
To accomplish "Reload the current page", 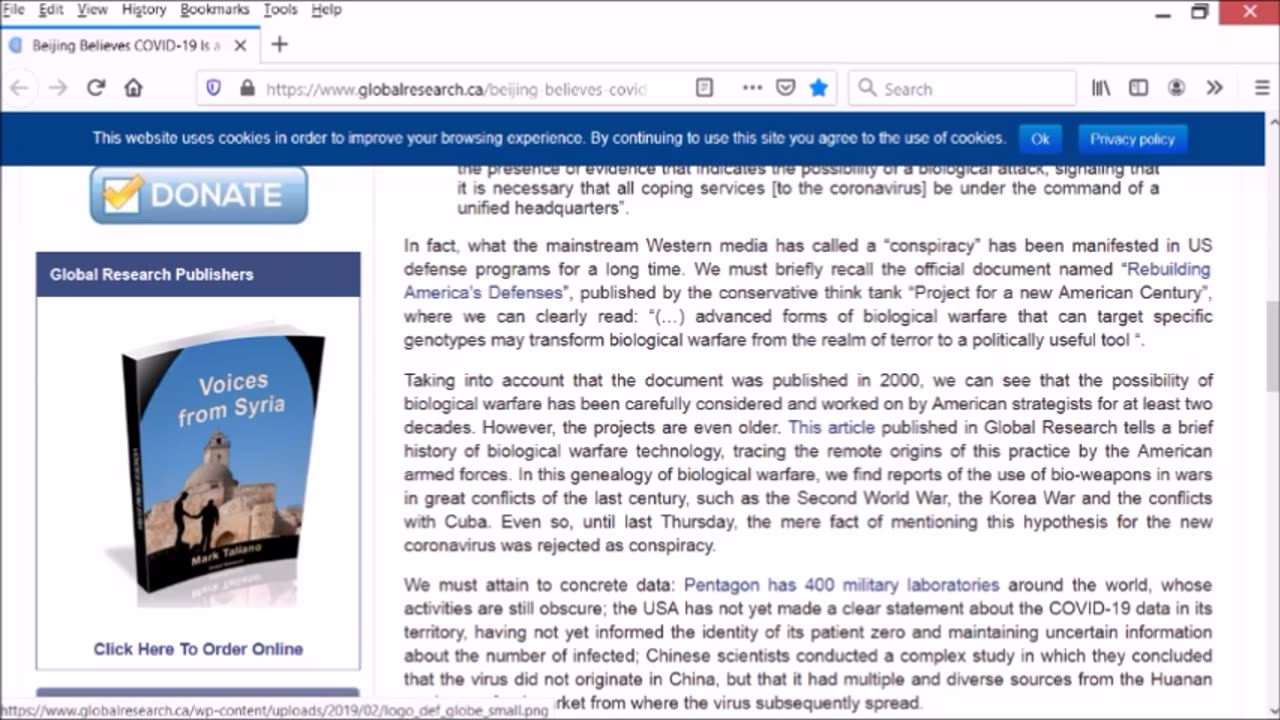I will pyautogui.click(x=96, y=88).
